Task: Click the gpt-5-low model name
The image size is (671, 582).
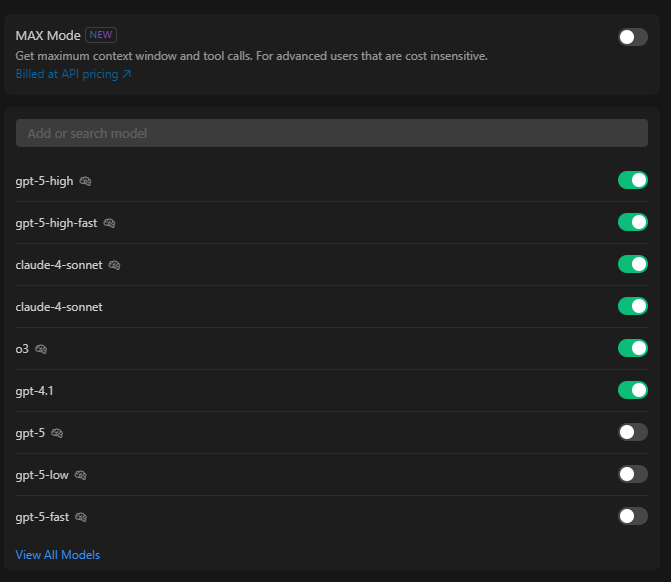Action: [x=42, y=475]
